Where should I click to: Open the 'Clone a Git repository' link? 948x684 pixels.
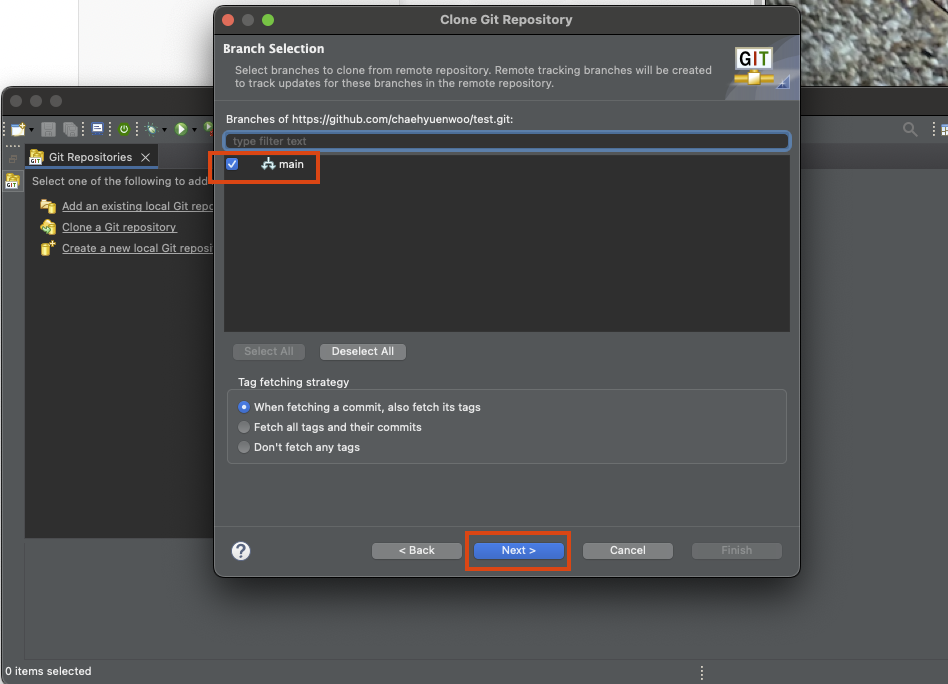pos(119,227)
